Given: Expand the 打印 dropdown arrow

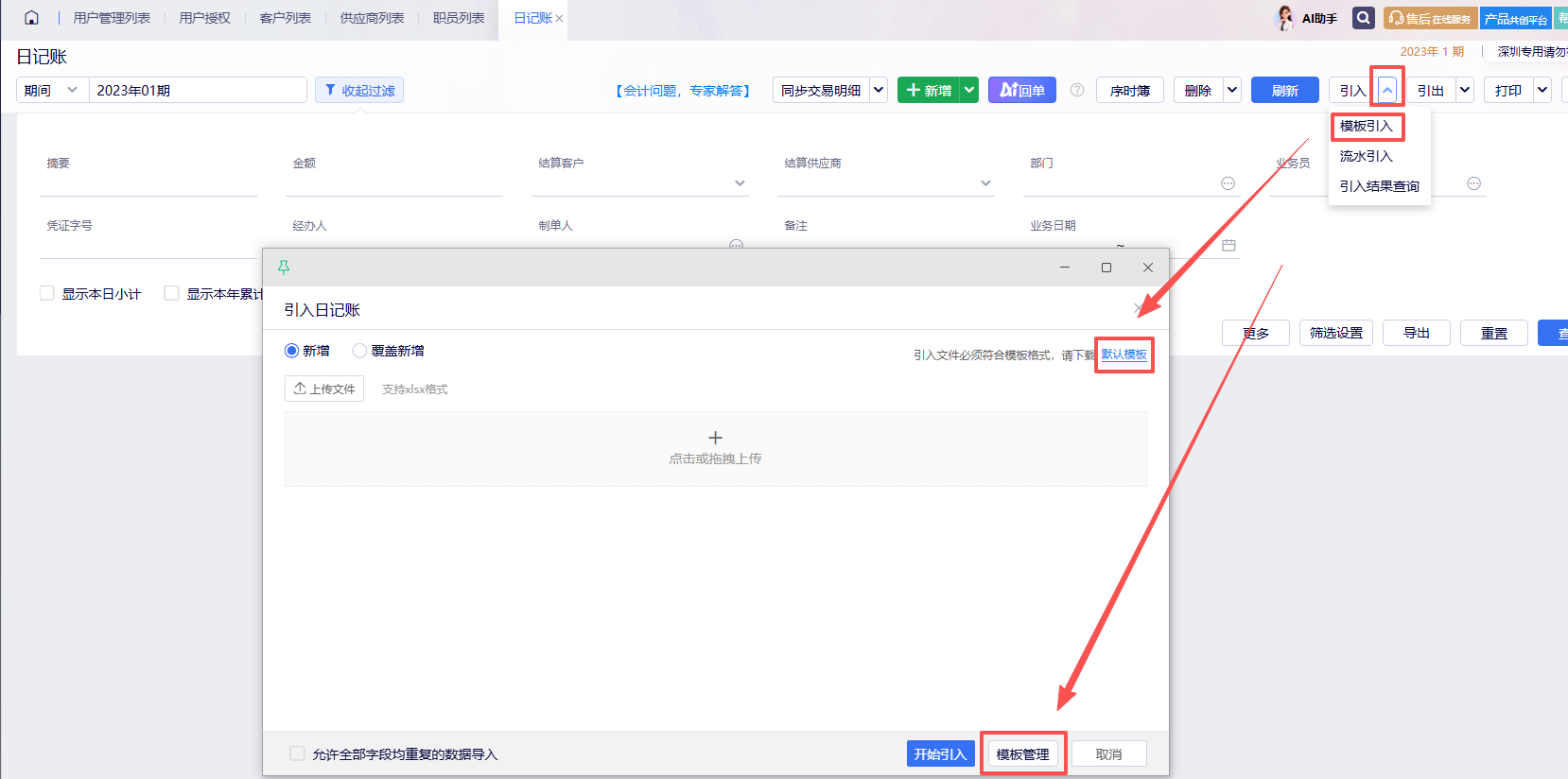Looking at the screenshot, I should pyautogui.click(x=1542, y=90).
